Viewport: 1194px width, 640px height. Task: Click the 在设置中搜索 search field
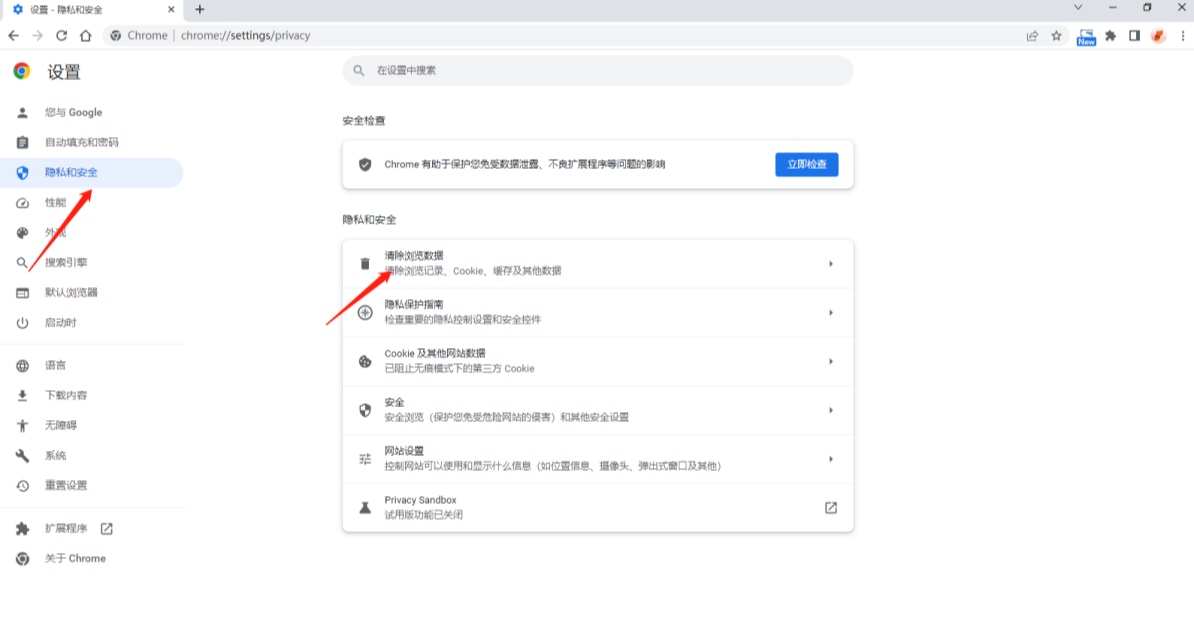(x=598, y=70)
